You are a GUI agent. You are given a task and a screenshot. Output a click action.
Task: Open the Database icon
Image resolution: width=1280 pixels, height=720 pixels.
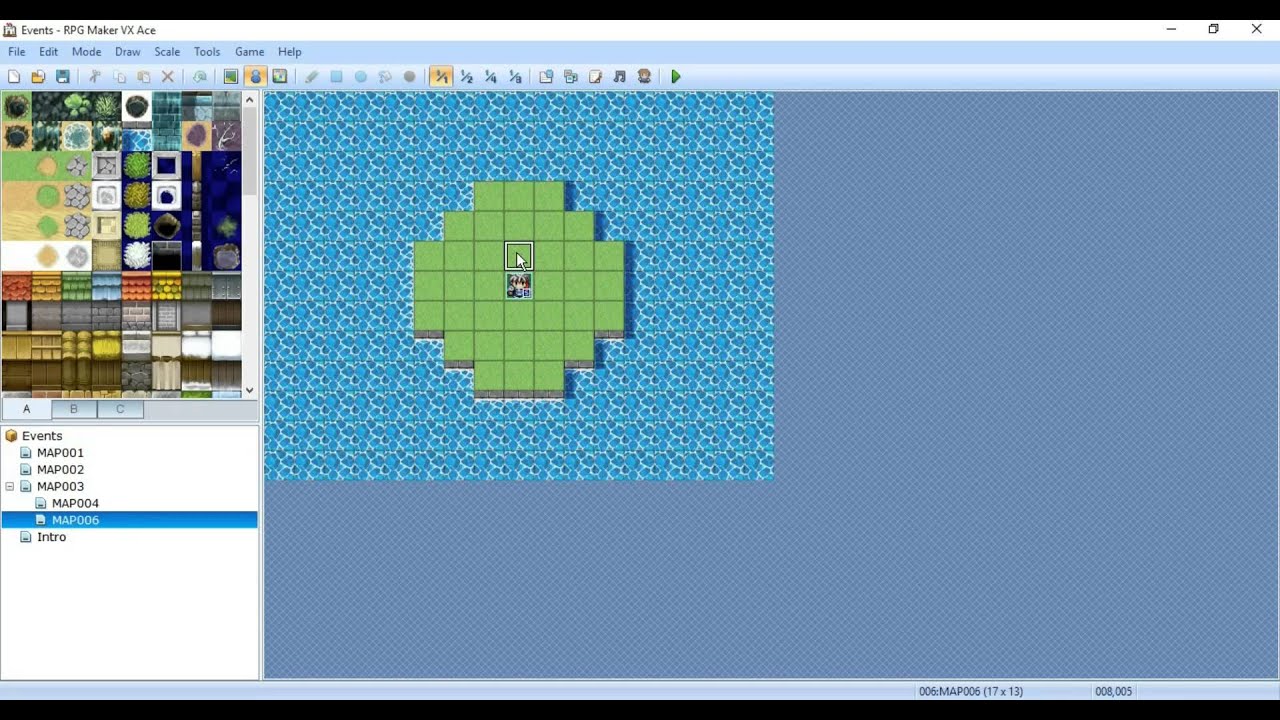546,77
